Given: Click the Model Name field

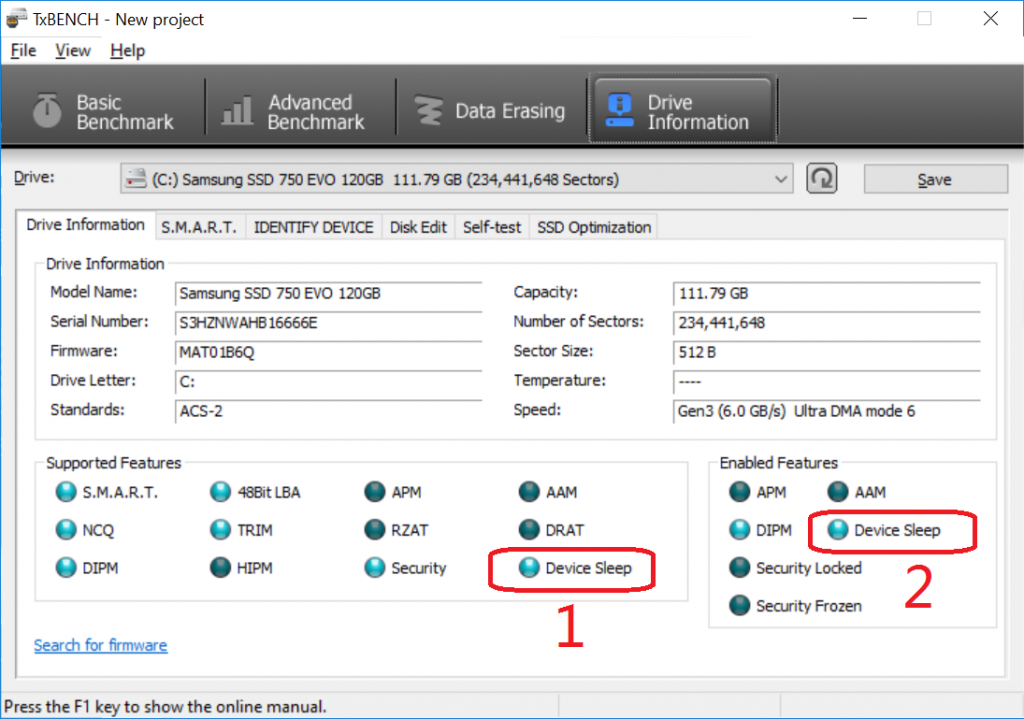Looking at the screenshot, I should pyautogui.click(x=328, y=293).
